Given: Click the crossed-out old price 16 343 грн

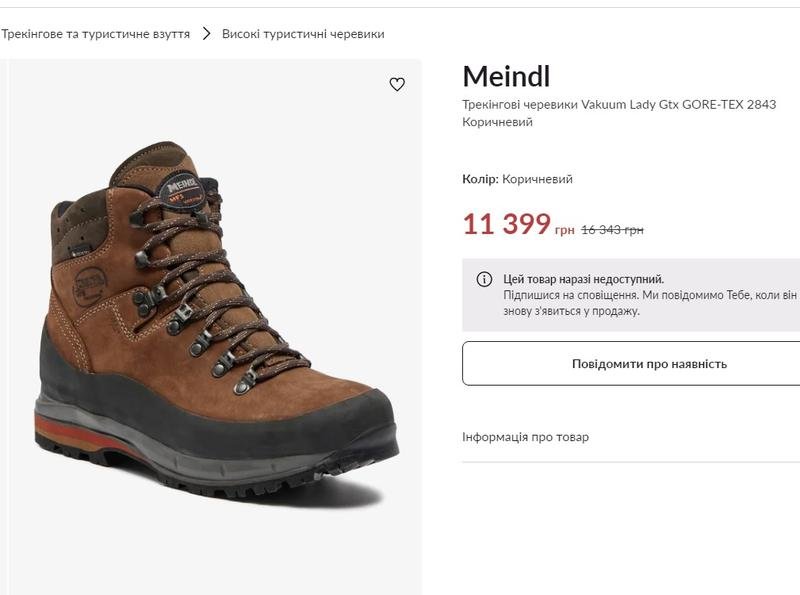Looking at the screenshot, I should 612,230.
